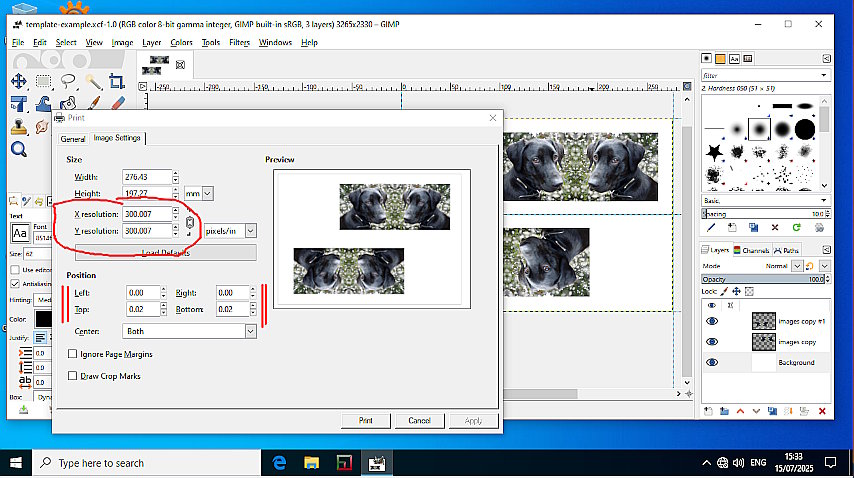Viewport: 854px width, 478px height.
Task: Enable Draw Crop Marks checkbox
Action: (x=72, y=376)
